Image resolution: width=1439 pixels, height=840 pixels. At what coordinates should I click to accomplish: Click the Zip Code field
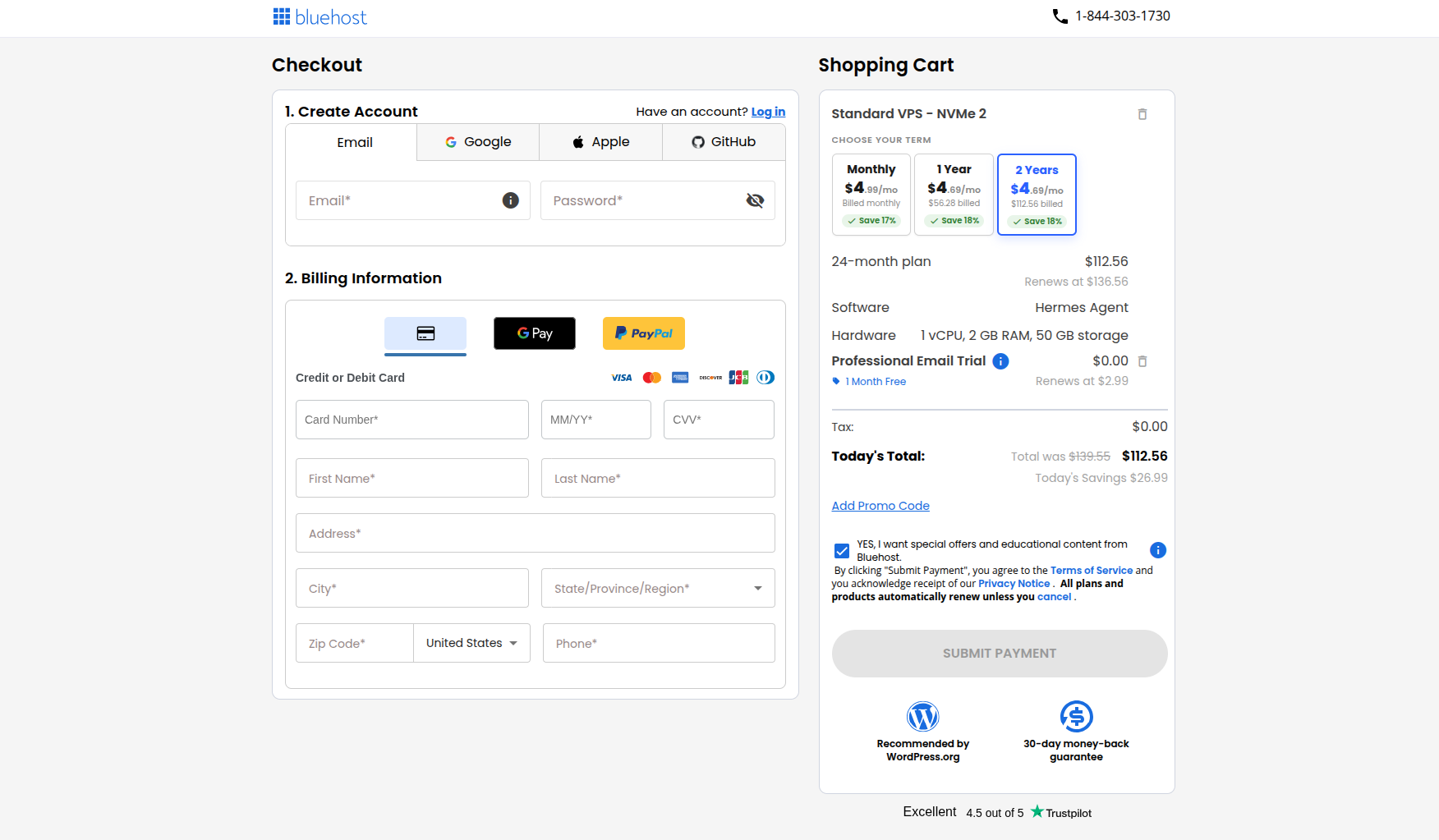pyautogui.click(x=355, y=643)
